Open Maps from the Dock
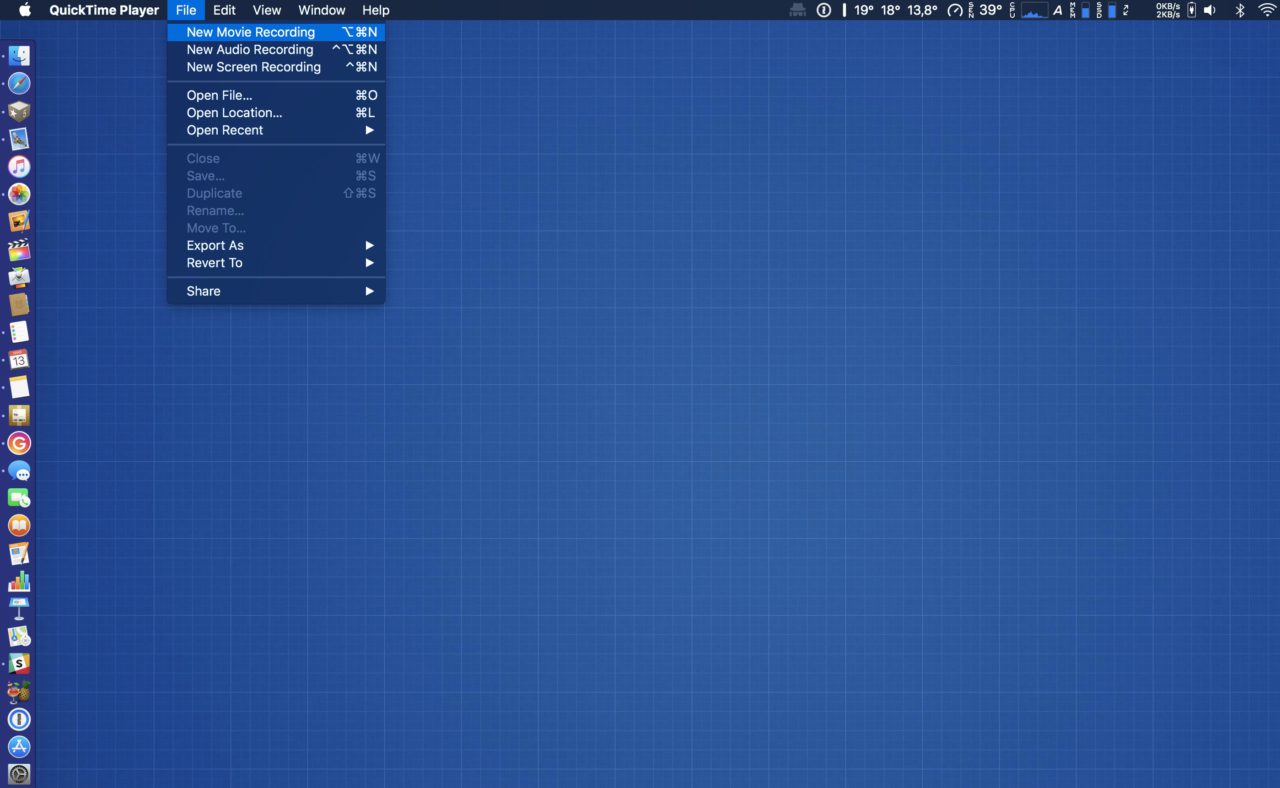The width and height of the screenshot is (1280, 788). [x=19, y=636]
